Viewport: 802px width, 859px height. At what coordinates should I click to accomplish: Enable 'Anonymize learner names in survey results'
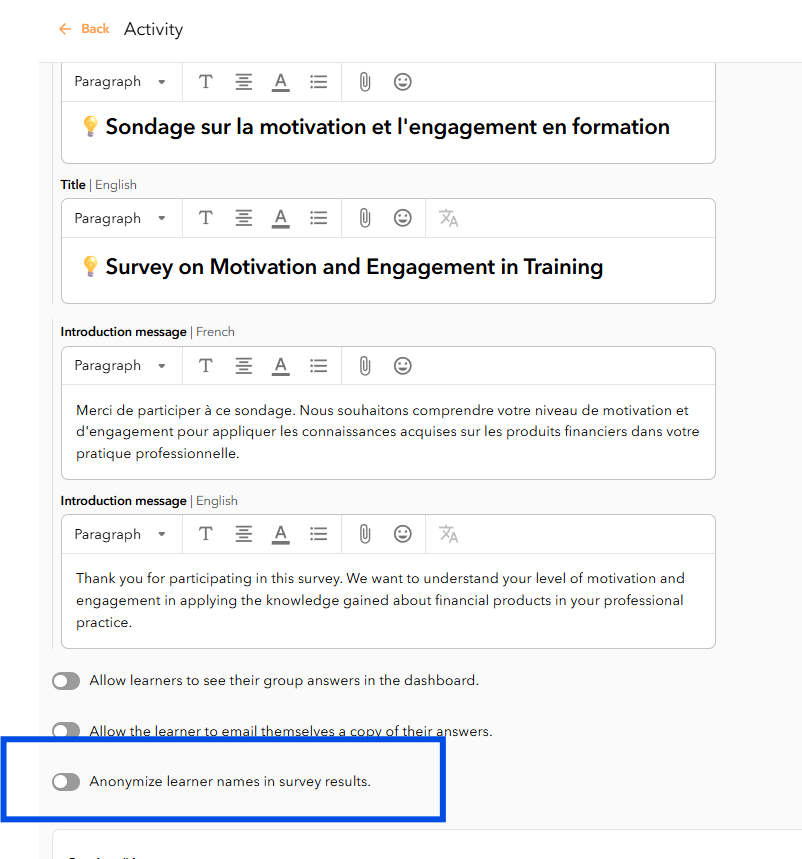coord(66,782)
